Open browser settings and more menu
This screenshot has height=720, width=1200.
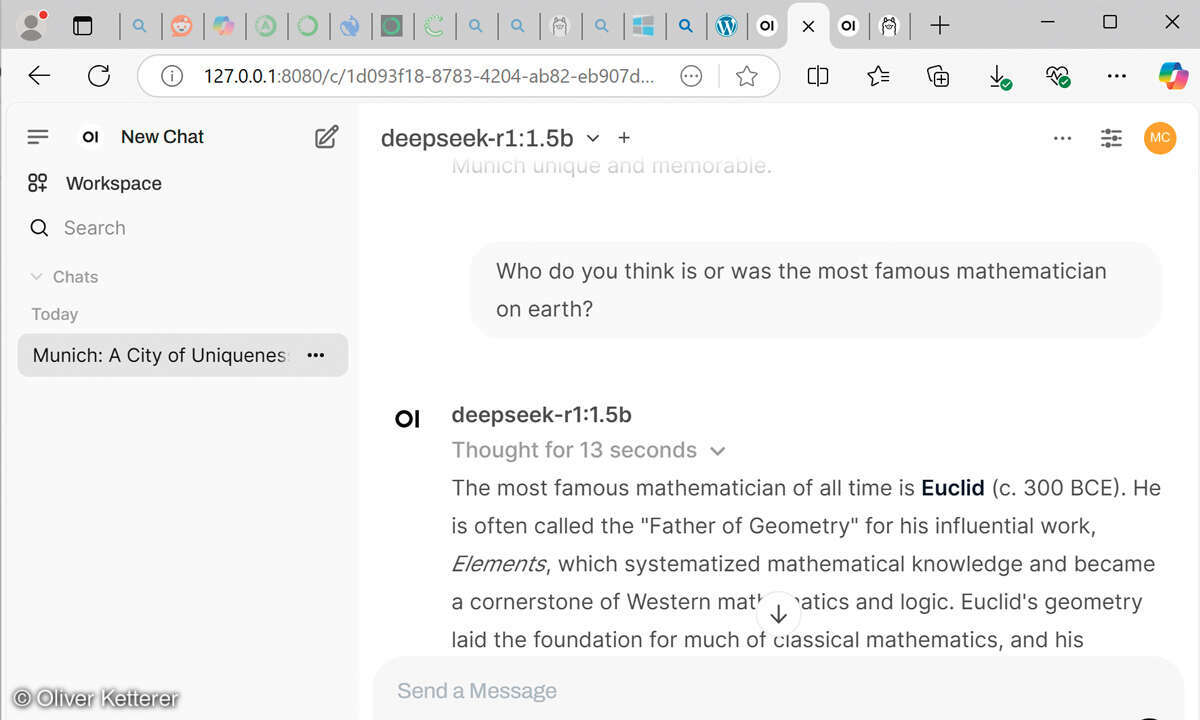click(1117, 76)
